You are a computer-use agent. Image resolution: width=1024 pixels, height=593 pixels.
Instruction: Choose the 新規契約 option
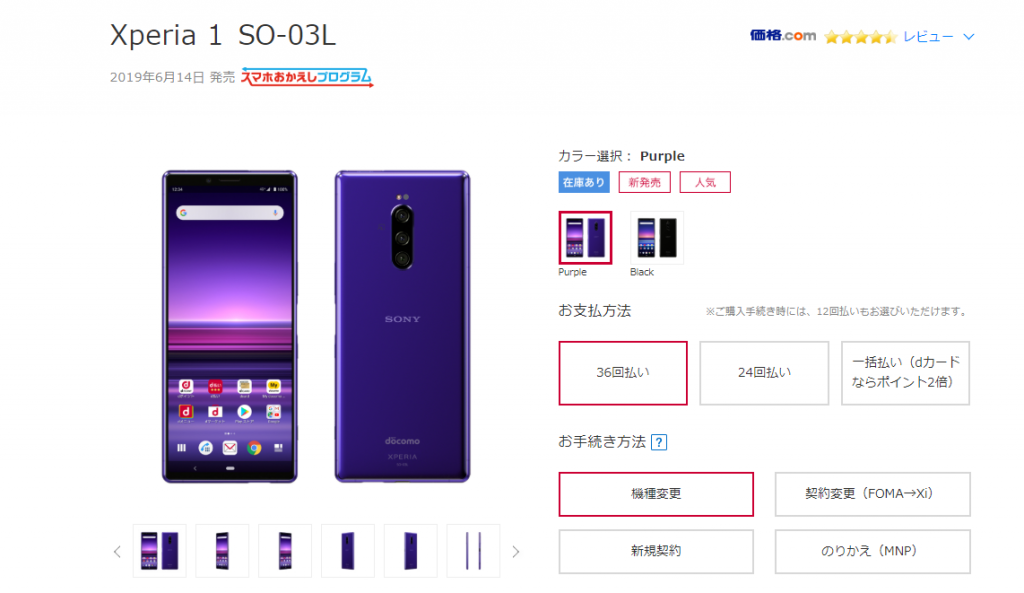tap(656, 551)
